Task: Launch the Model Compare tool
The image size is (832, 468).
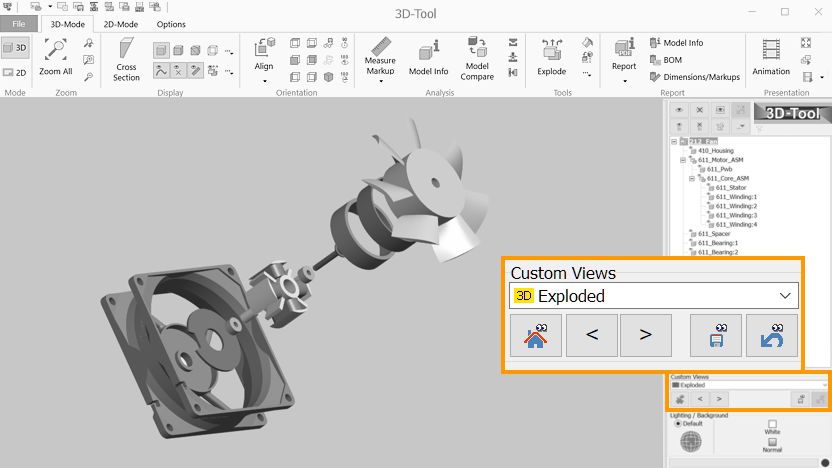Action: tap(477, 58)
